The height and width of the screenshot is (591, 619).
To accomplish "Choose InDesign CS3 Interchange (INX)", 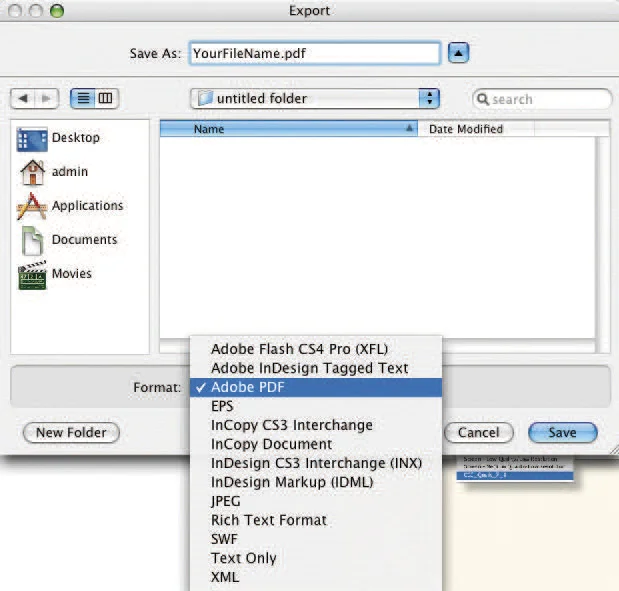I will coord(316,463).
